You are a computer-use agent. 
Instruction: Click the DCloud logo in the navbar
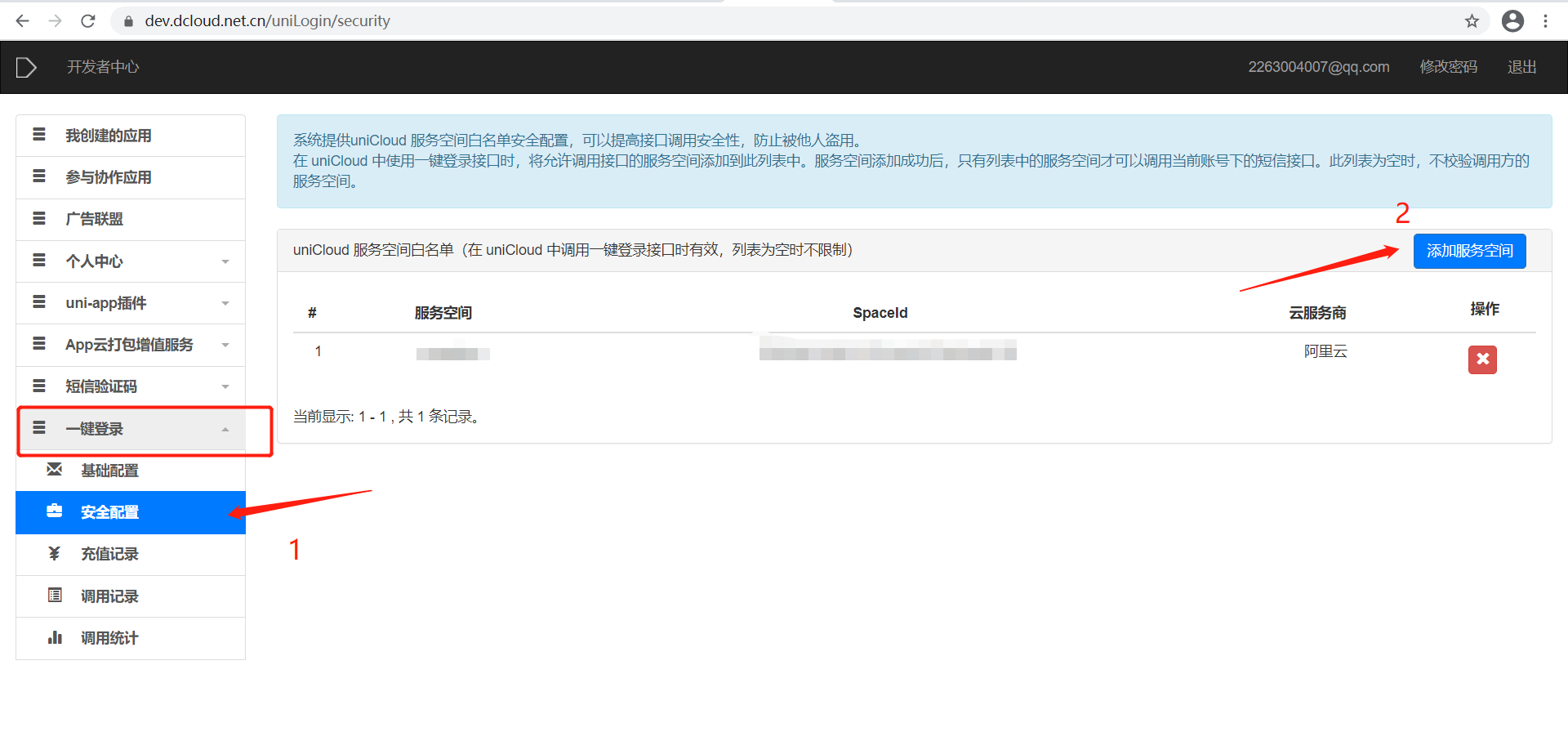[24, 67]
